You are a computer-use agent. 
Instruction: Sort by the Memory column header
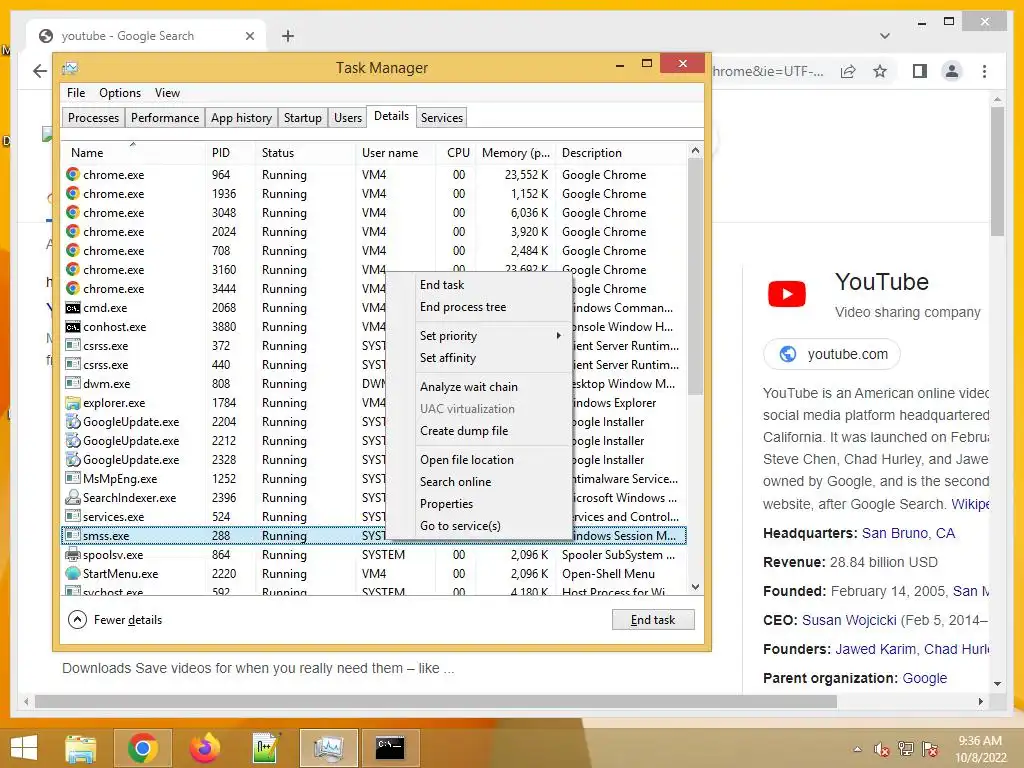coord(516,153)
